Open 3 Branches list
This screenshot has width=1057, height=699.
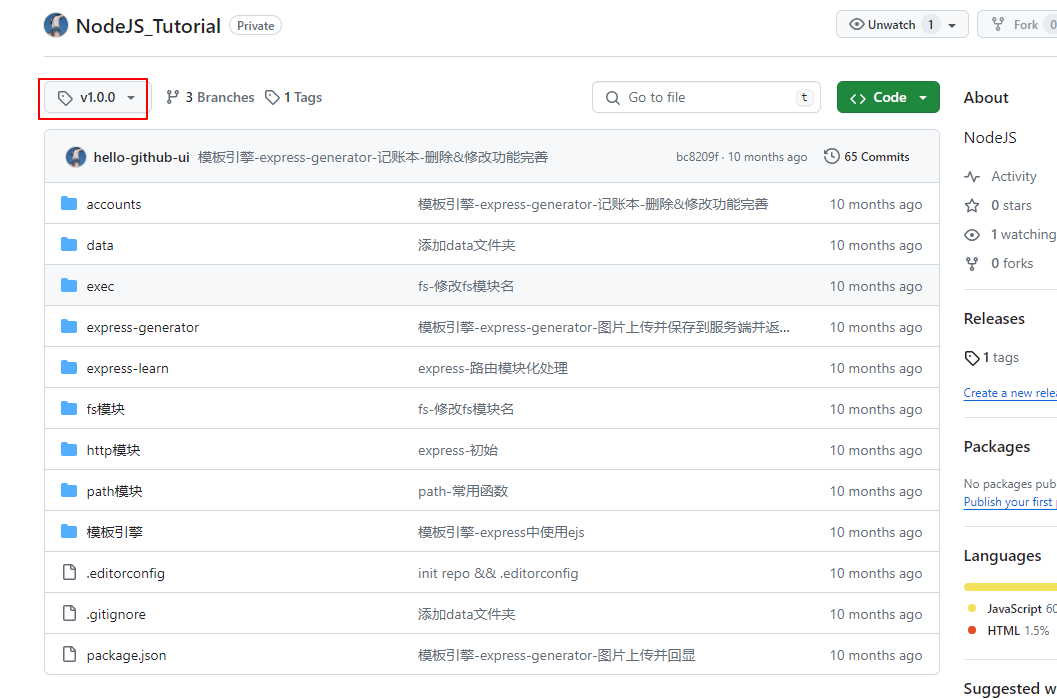click(x=210, y=98)
